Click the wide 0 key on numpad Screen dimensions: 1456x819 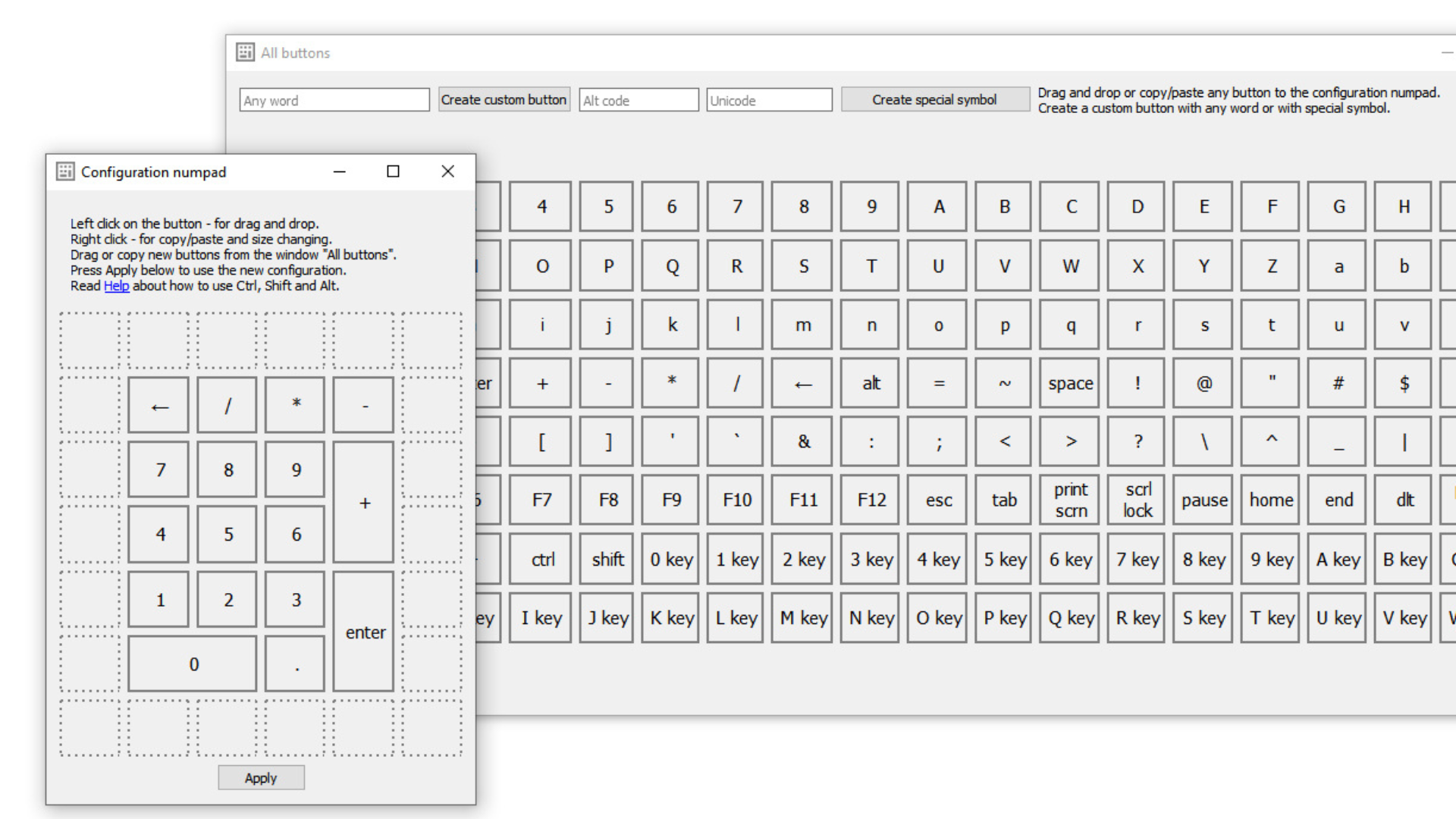pyautogui.click(x=193, y=664)
